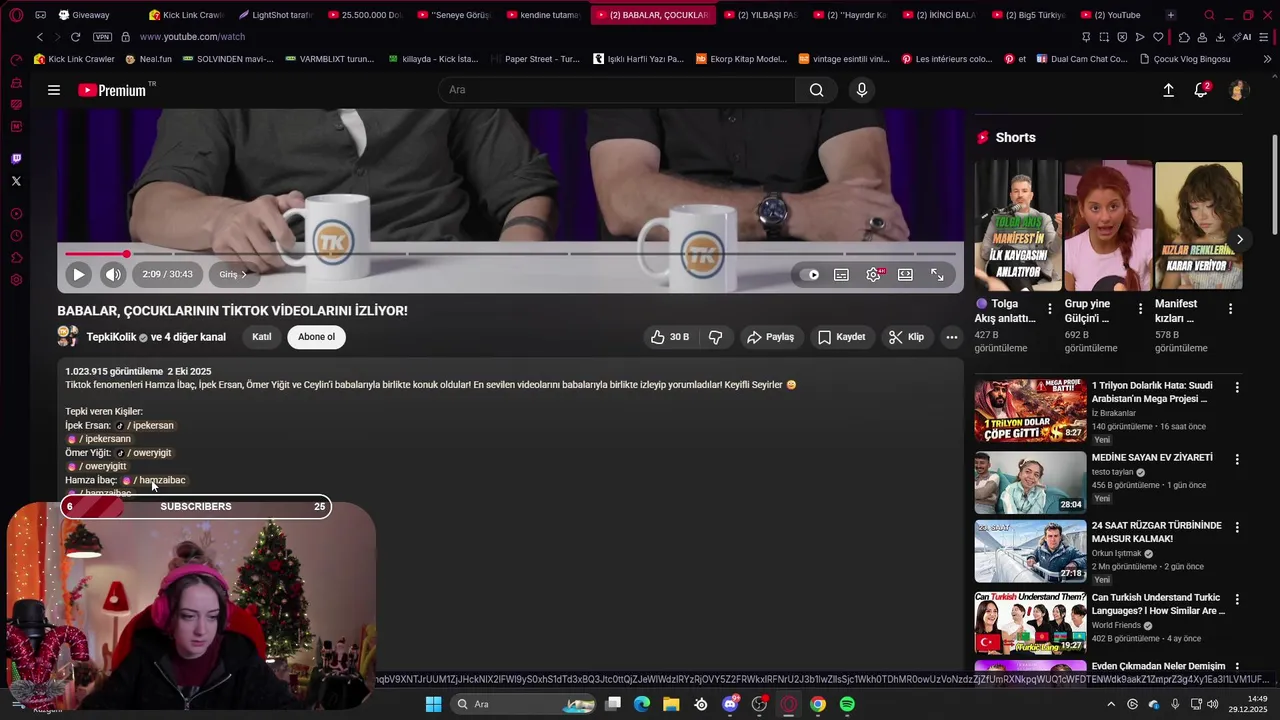
Task: Dislike the video
Action: 716,337
